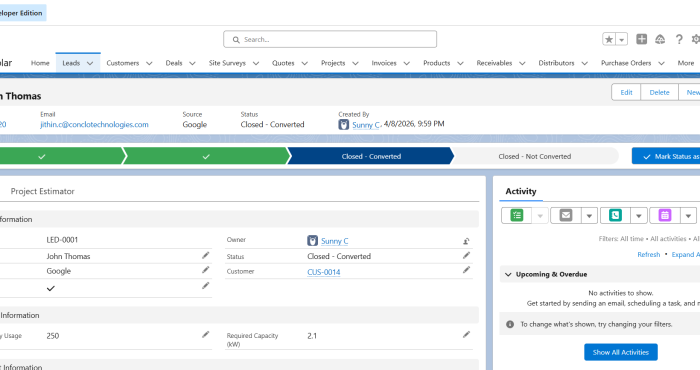Open the dropdown beside New Event icon
Image resolution: width=700 pixels, height=370 pixels.
pos(688,216)
